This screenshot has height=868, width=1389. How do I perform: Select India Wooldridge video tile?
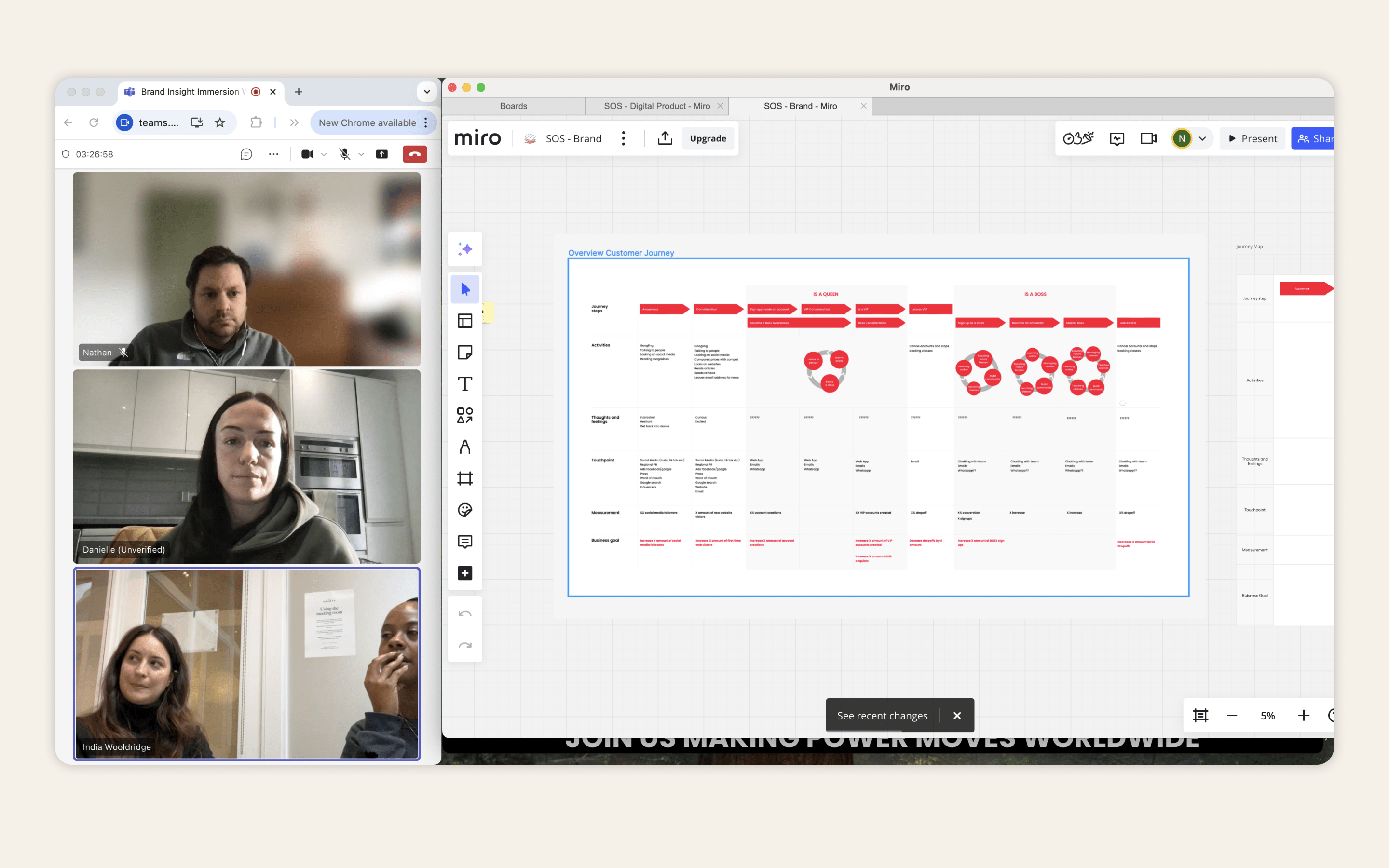tap(246, 664)
